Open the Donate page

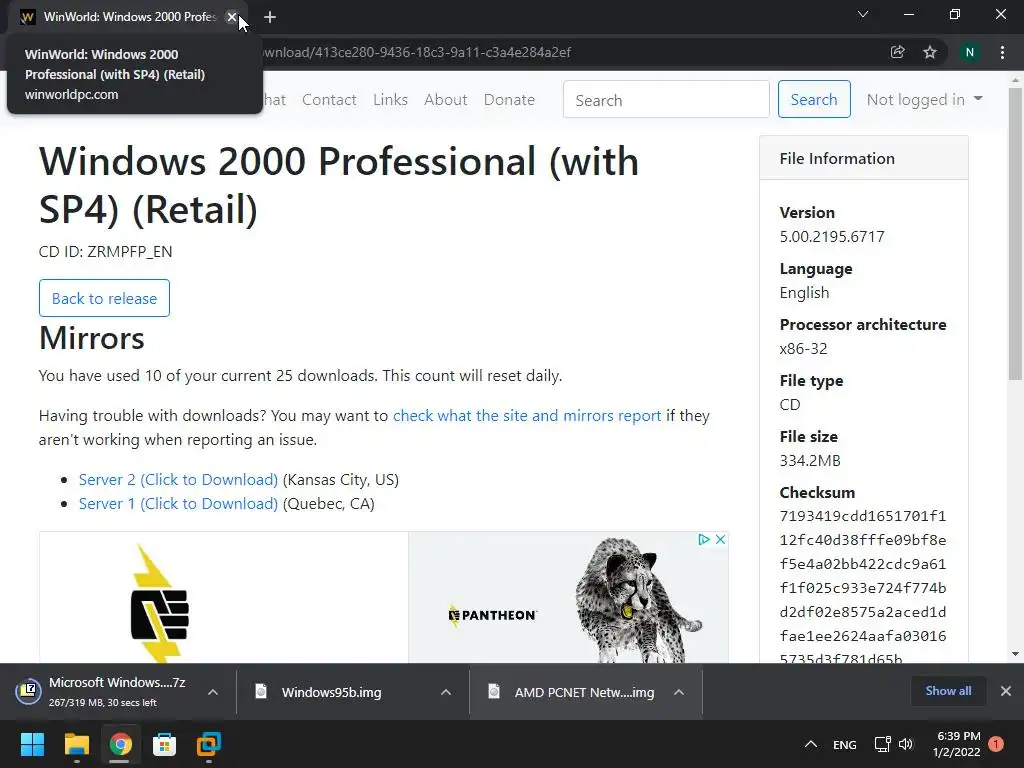click(x=509, y=100)
